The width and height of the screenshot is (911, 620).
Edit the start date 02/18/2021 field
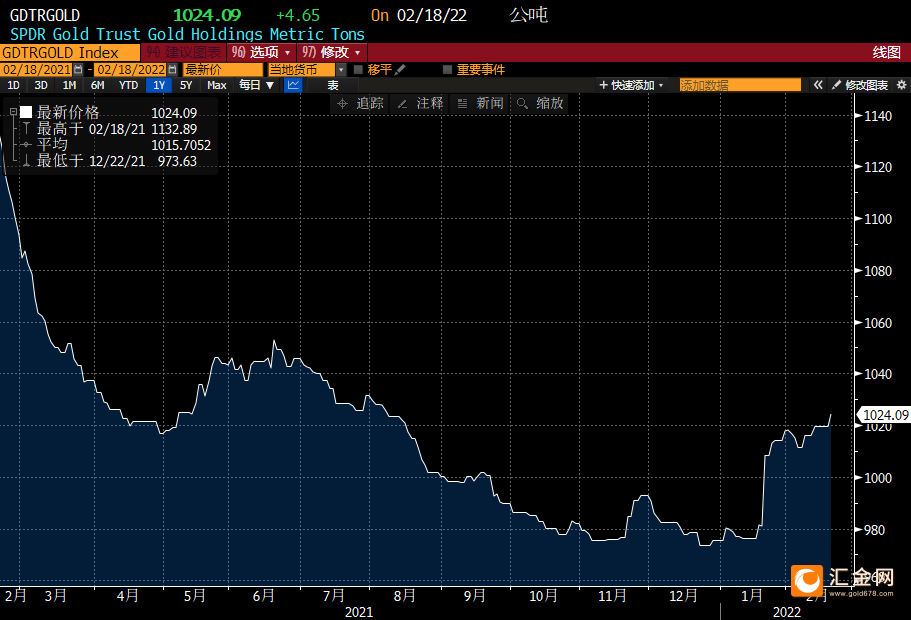coord(37,70)
